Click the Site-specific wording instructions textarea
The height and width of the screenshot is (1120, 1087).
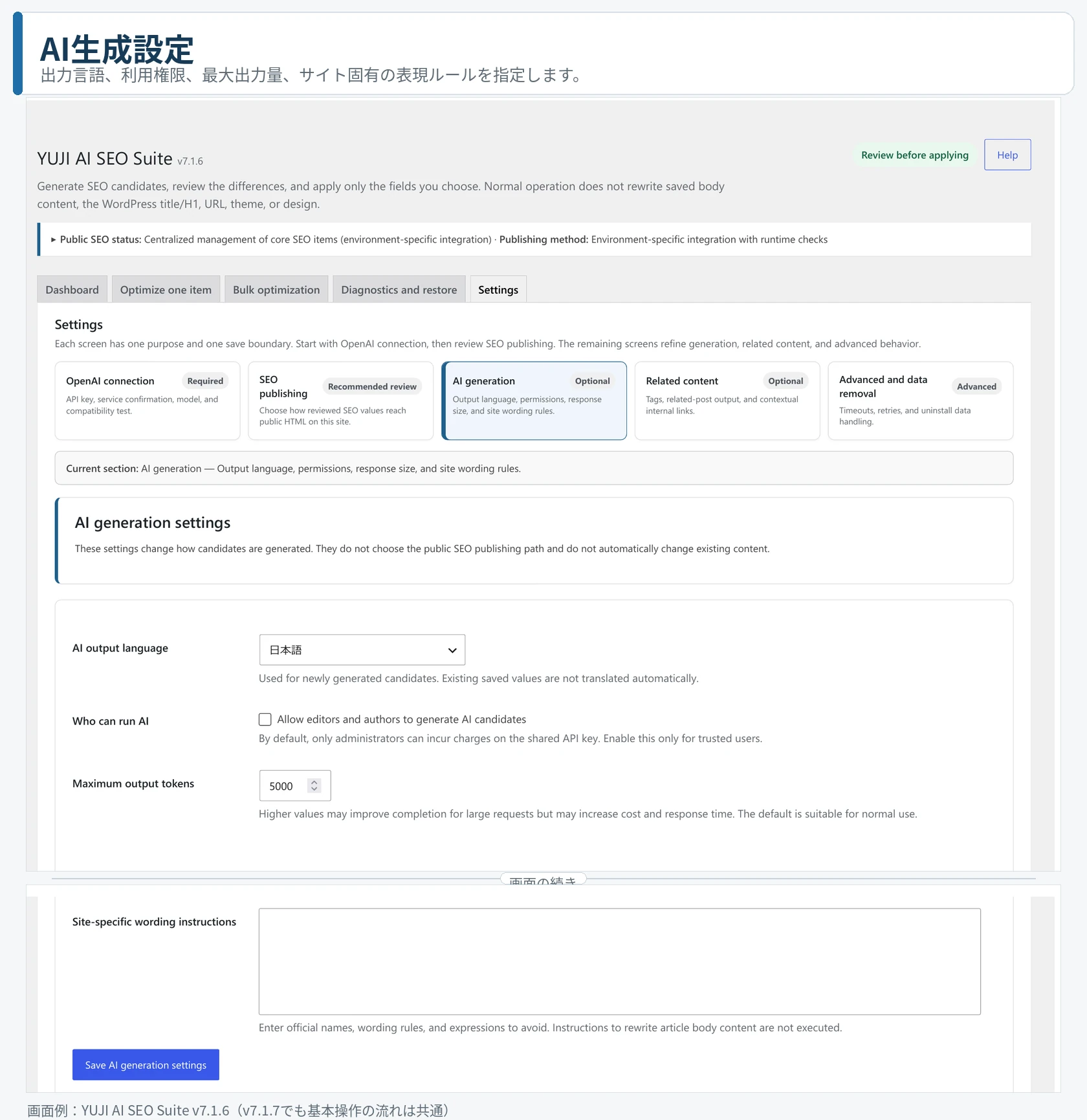(x=620, y=961)
